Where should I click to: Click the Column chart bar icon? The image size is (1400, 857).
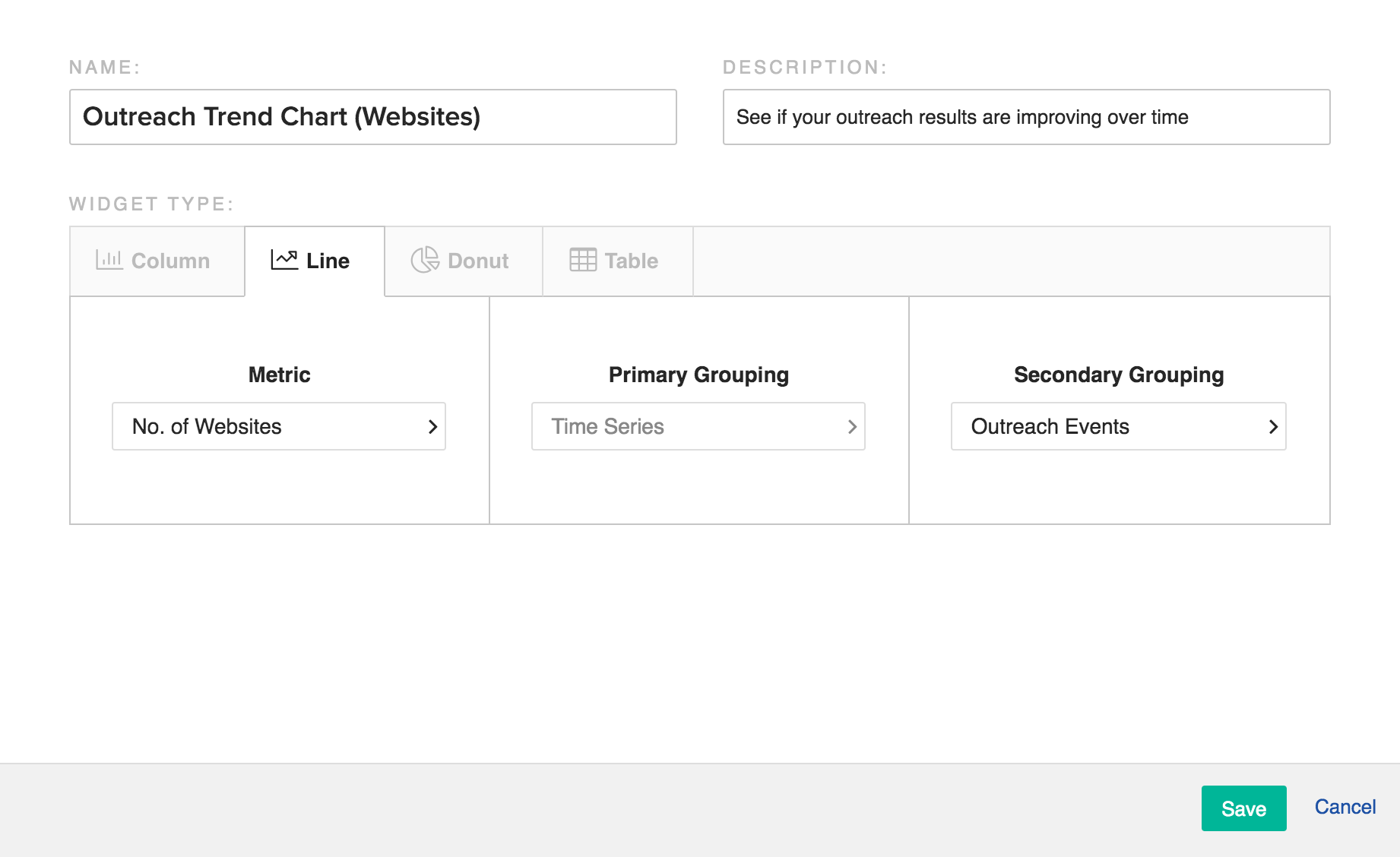109,260
